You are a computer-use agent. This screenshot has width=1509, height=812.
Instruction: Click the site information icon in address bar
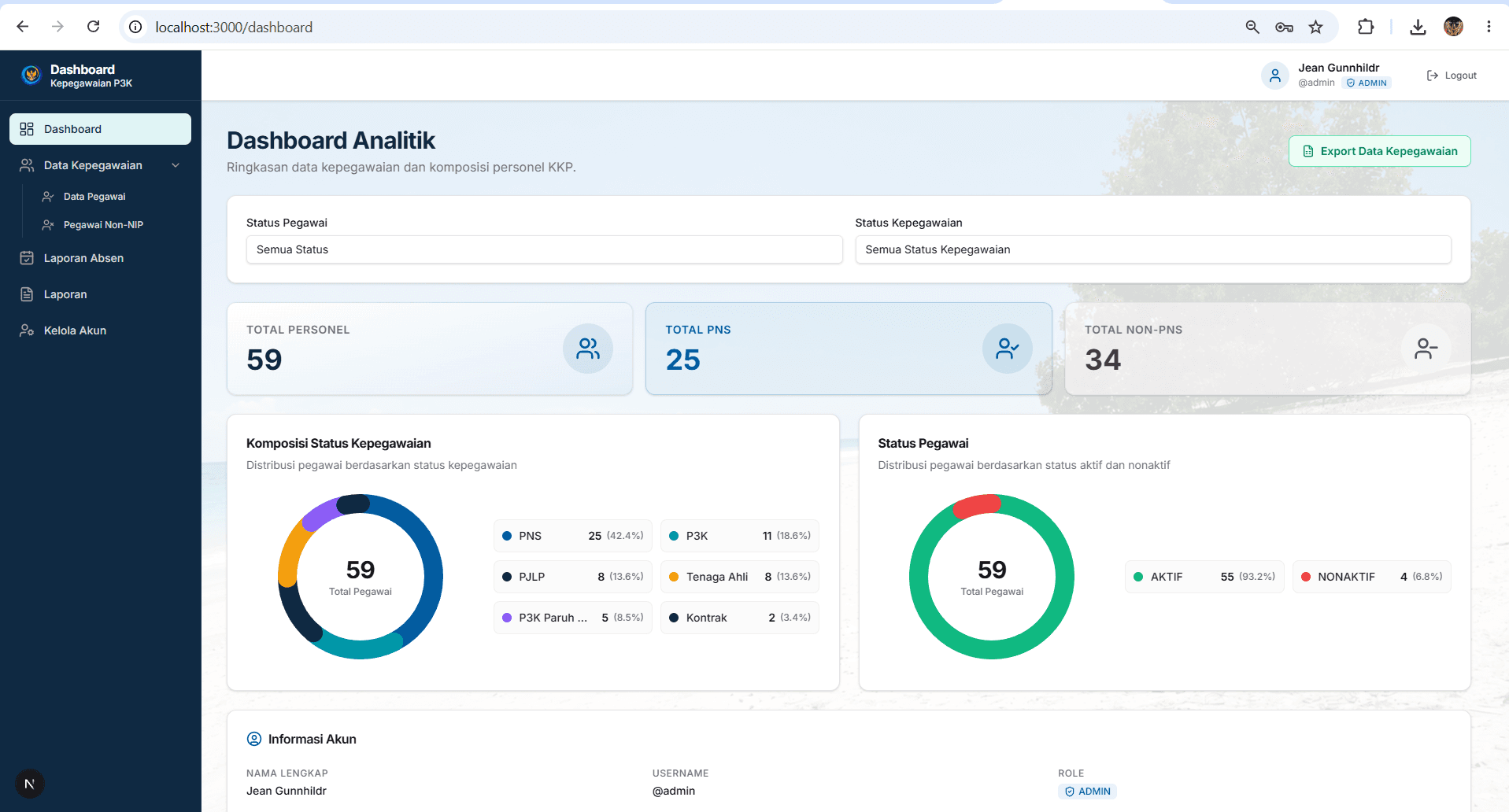[x=135, y=27]
